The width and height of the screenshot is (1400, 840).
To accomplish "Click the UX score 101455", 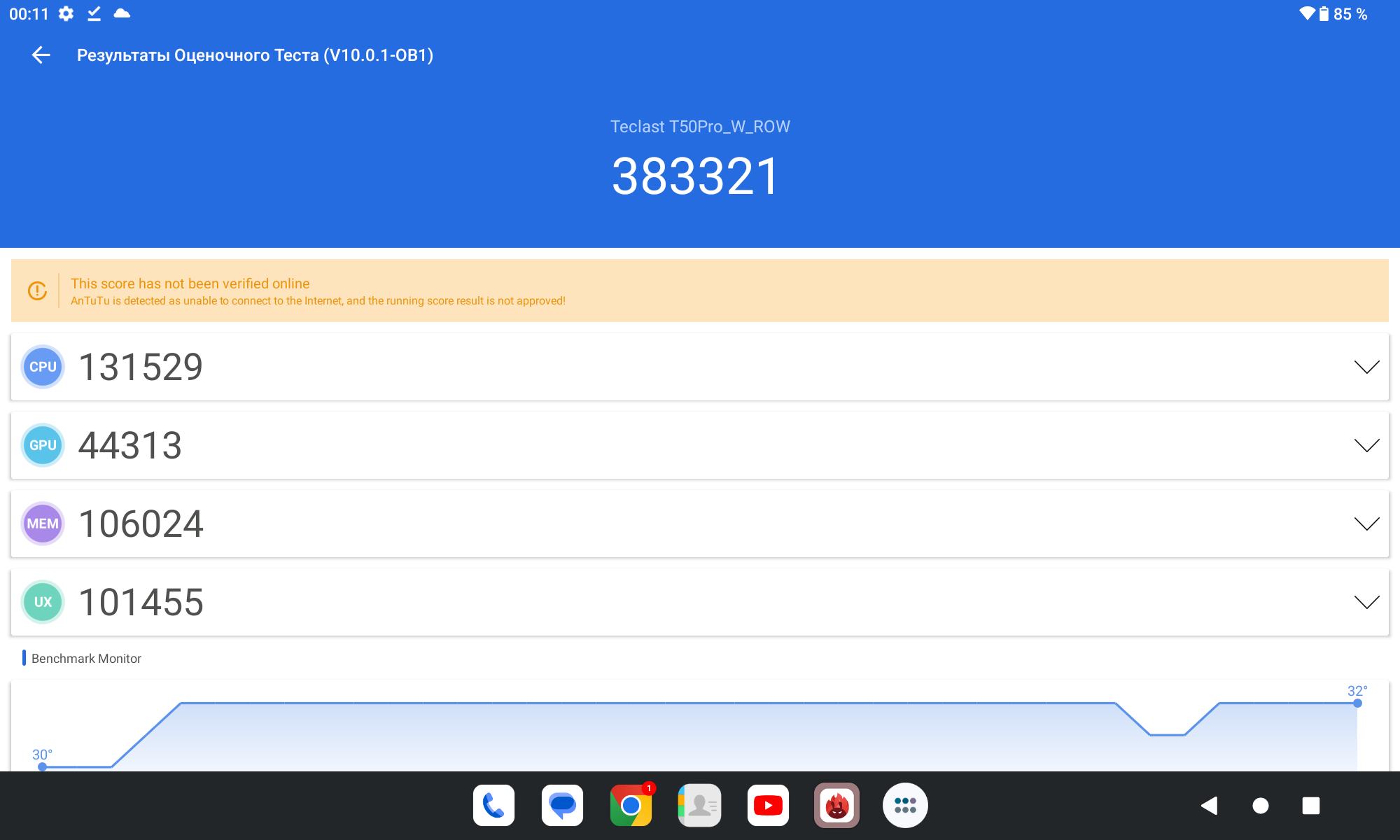I will click(x=141, y=602).
